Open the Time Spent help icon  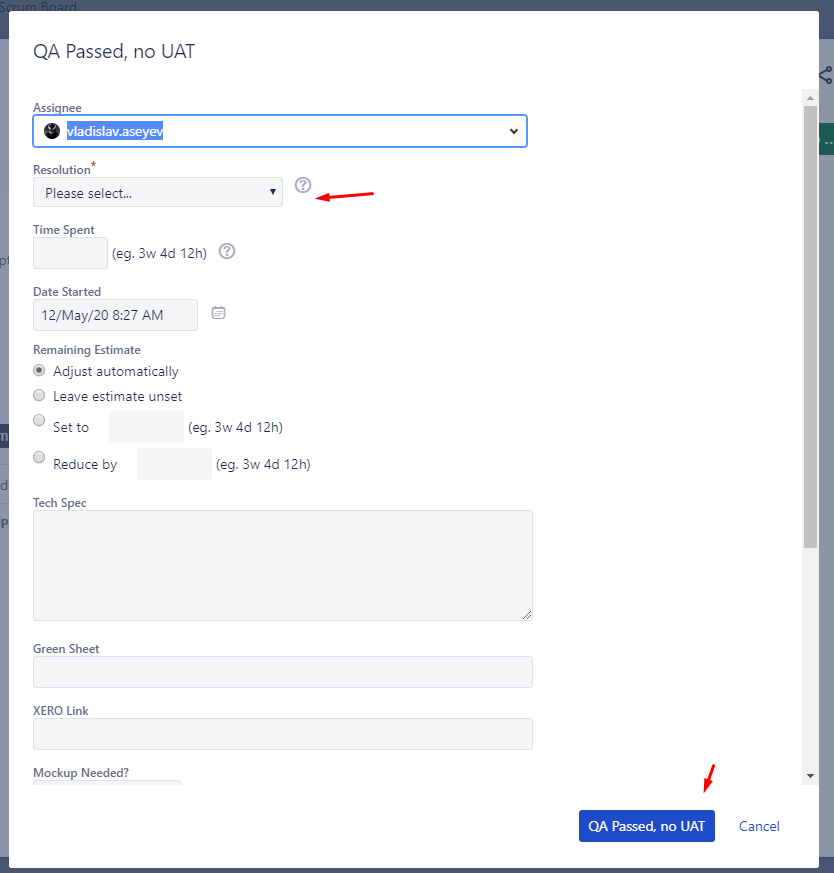[227, 251]
